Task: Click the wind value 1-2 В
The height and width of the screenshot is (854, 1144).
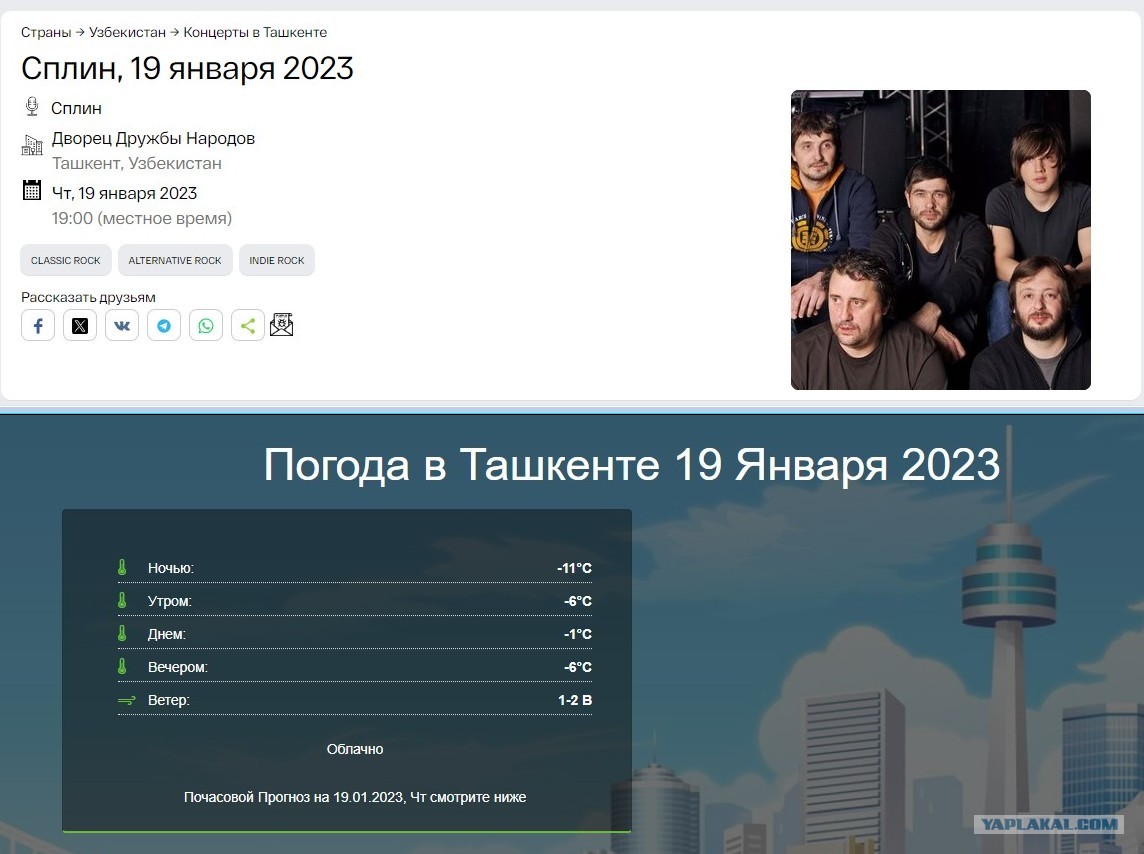Action: click(575, 700)
